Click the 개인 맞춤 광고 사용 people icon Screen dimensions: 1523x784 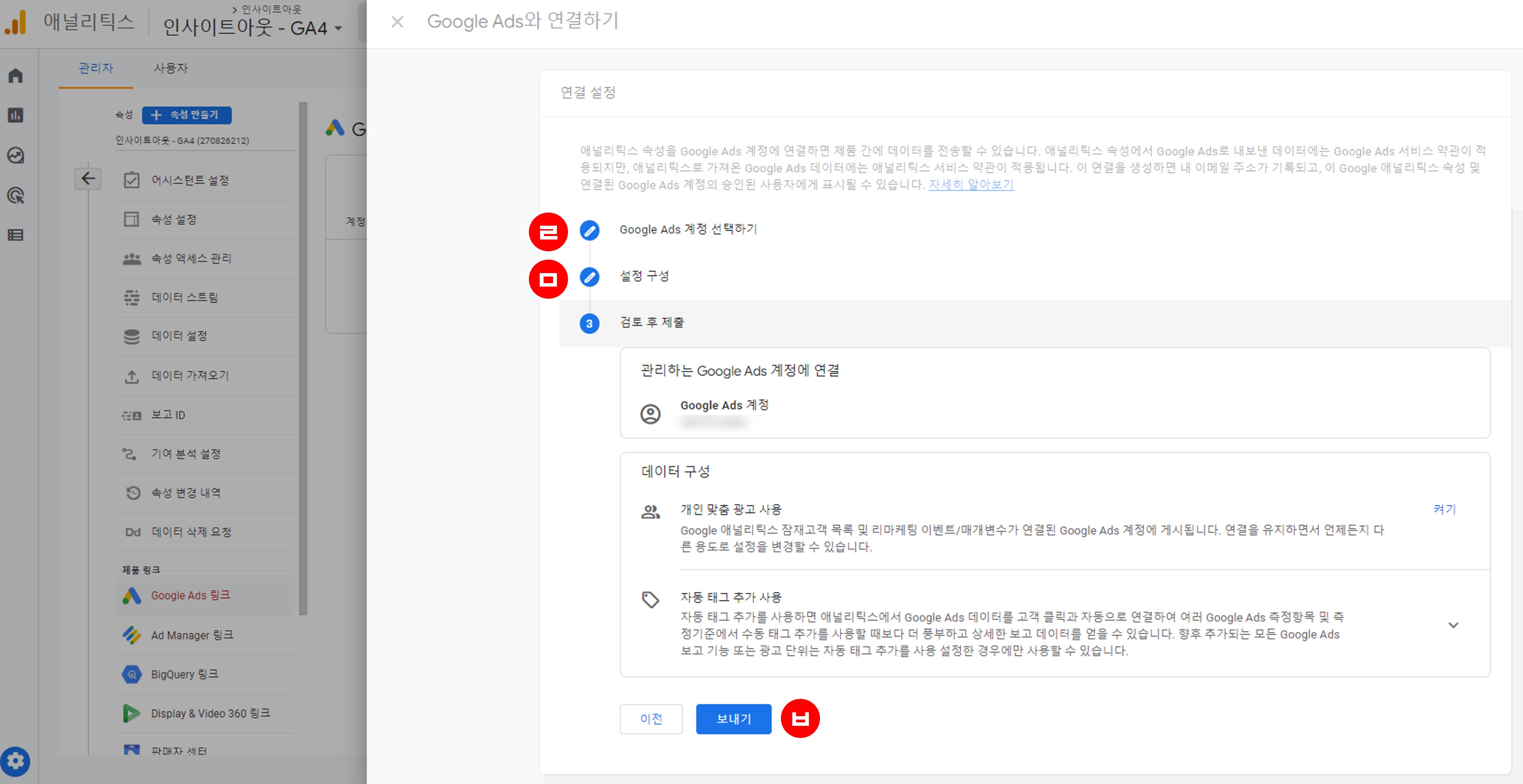pos(650,512)
